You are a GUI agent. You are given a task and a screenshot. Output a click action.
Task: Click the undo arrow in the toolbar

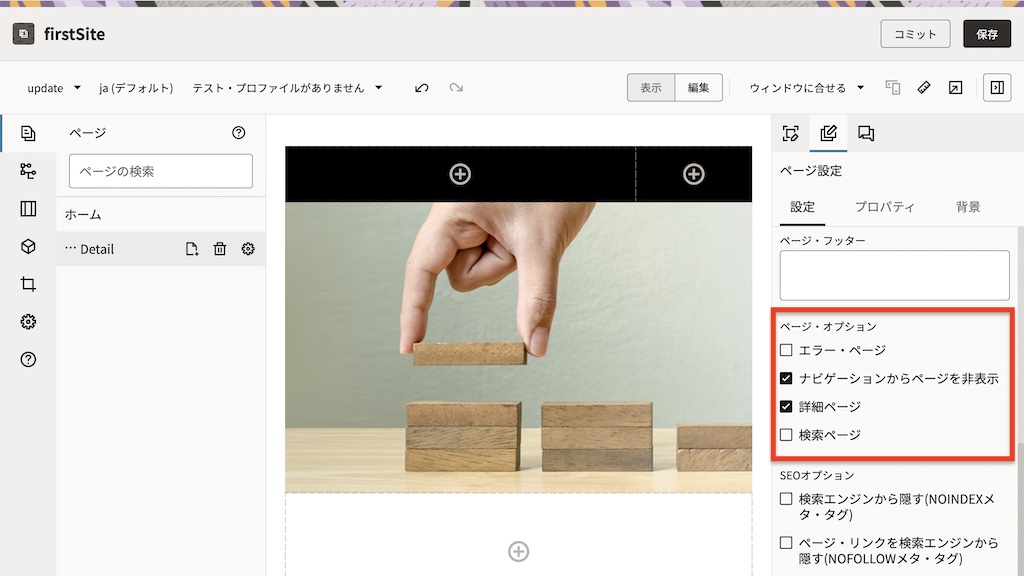[x=422, y=88]
